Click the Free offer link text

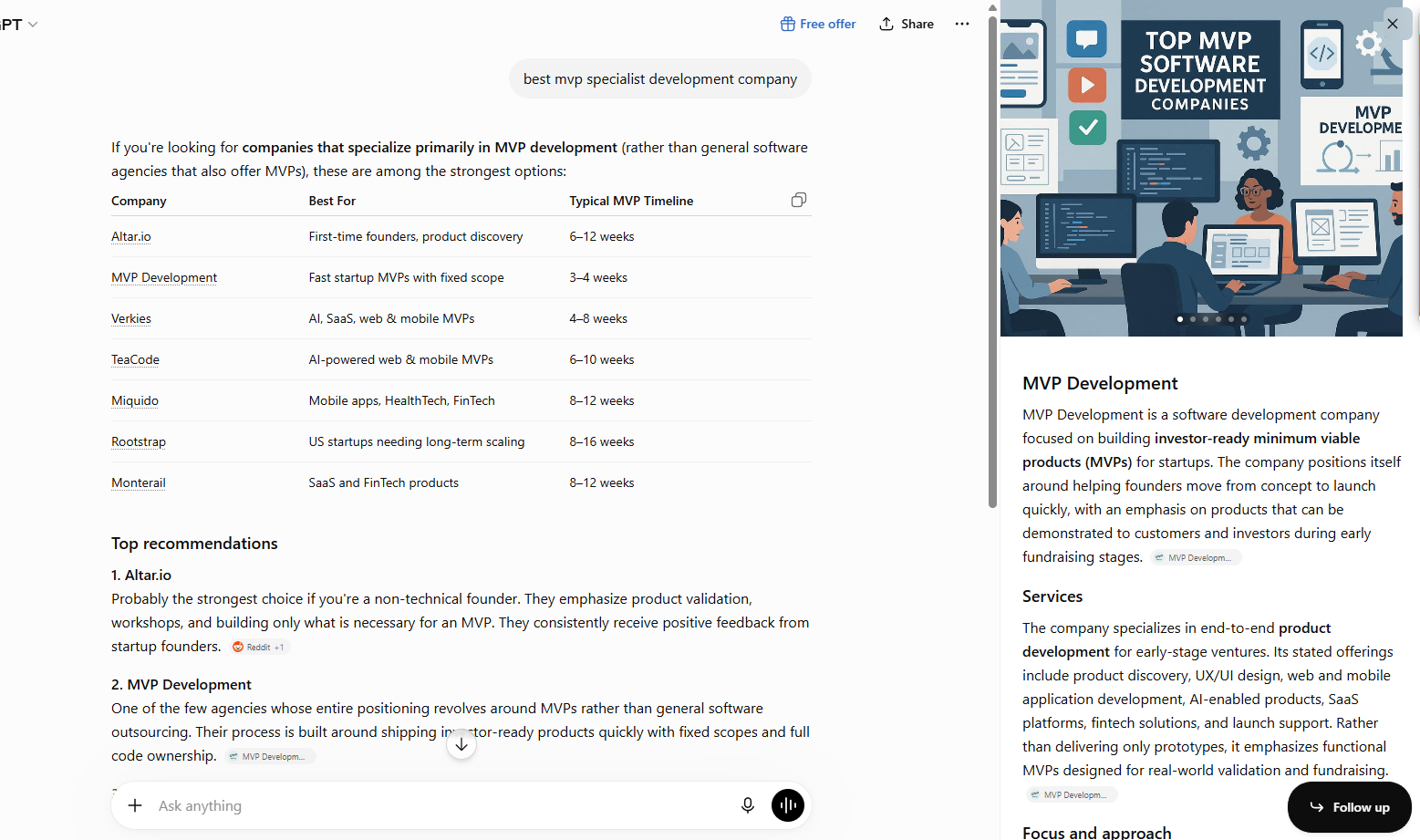coord(828,24)
